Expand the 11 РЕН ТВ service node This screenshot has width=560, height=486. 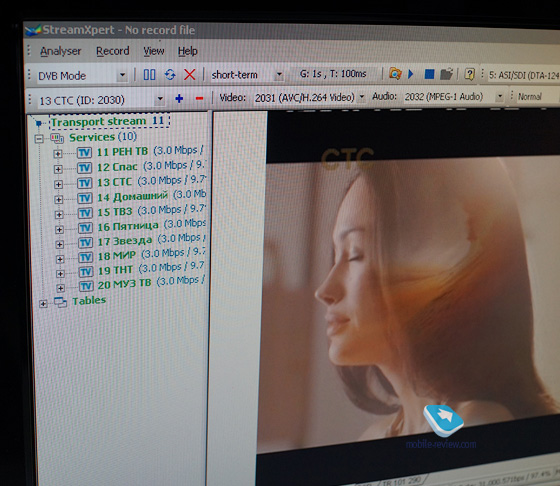pos(58,154)
